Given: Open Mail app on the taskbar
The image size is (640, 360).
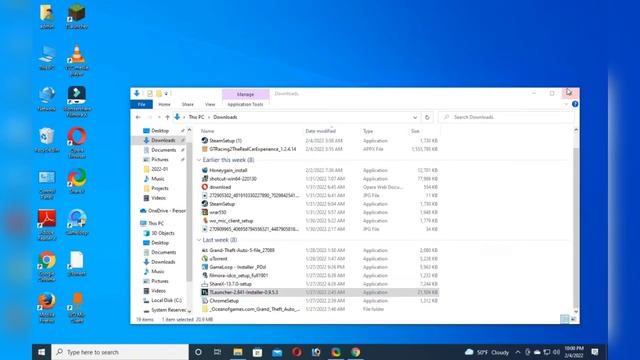Looking at the screenshot, I should (x=277, y=352).
